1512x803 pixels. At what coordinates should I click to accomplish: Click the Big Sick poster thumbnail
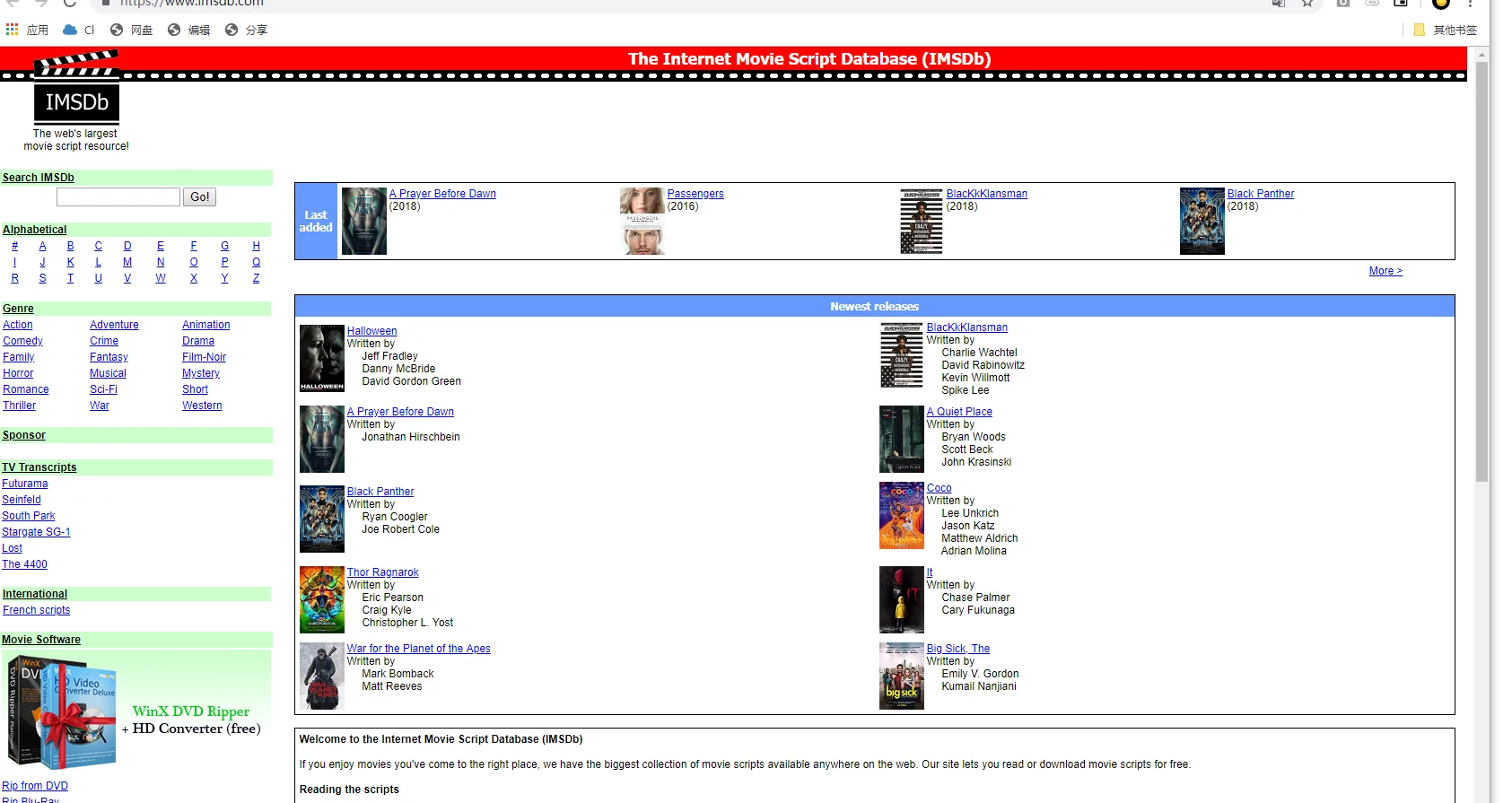click(902, 676)
